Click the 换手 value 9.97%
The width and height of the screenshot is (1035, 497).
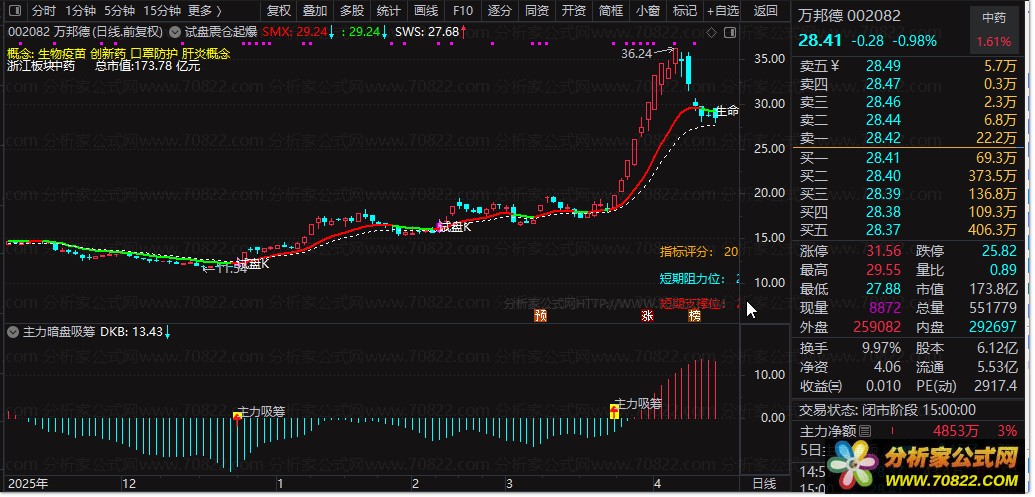click(881, 348)
